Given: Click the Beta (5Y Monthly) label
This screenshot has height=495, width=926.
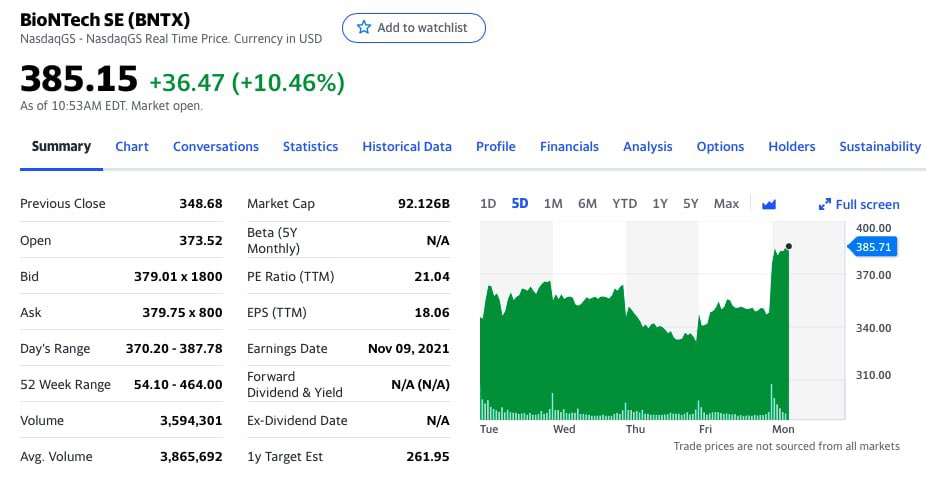Looking at the screenshot, I should tap(273, 240).
